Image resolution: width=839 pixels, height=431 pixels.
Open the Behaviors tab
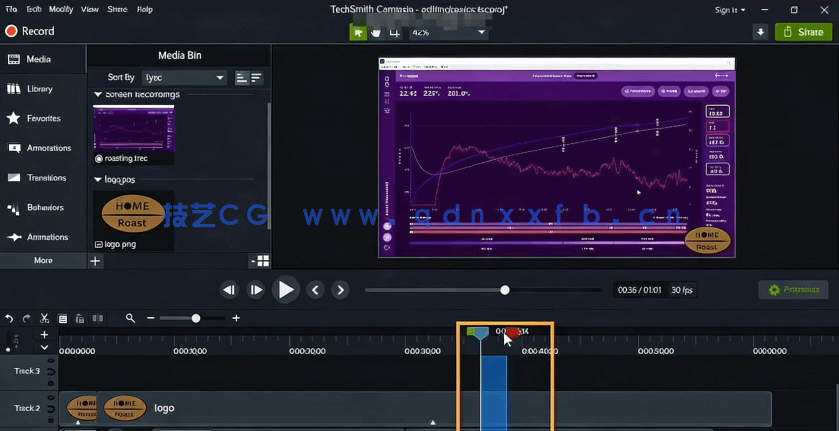[x=43, y=207]
